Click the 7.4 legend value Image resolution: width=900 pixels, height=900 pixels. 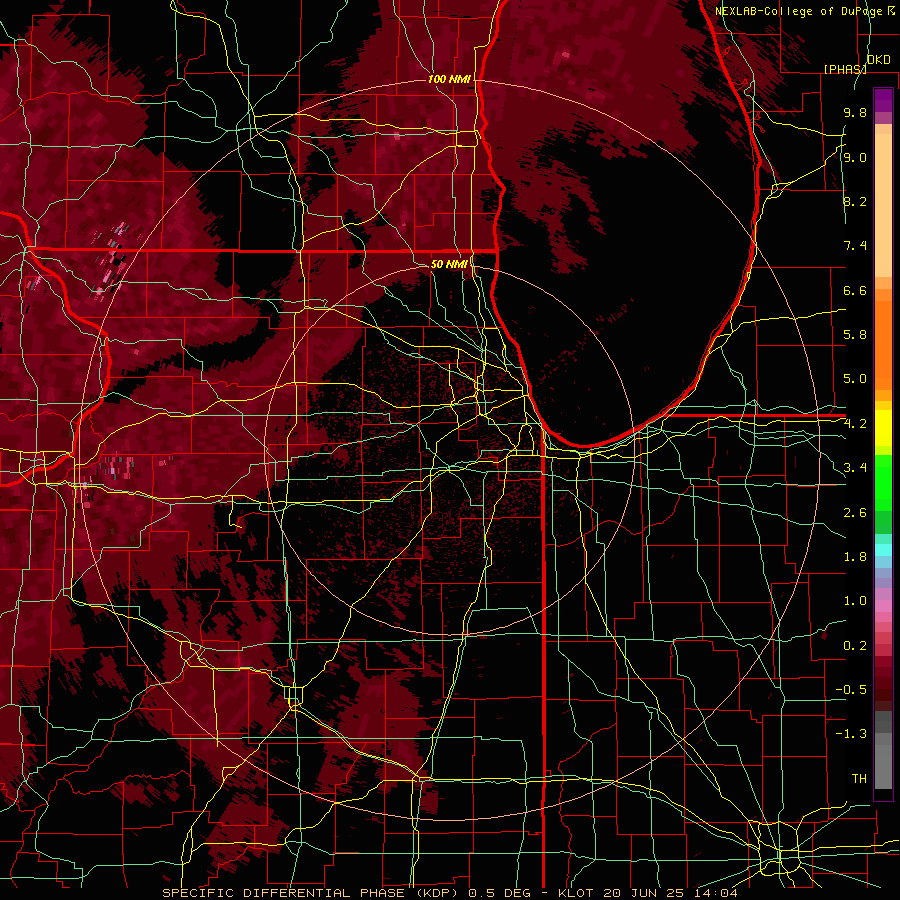point(855,246)
